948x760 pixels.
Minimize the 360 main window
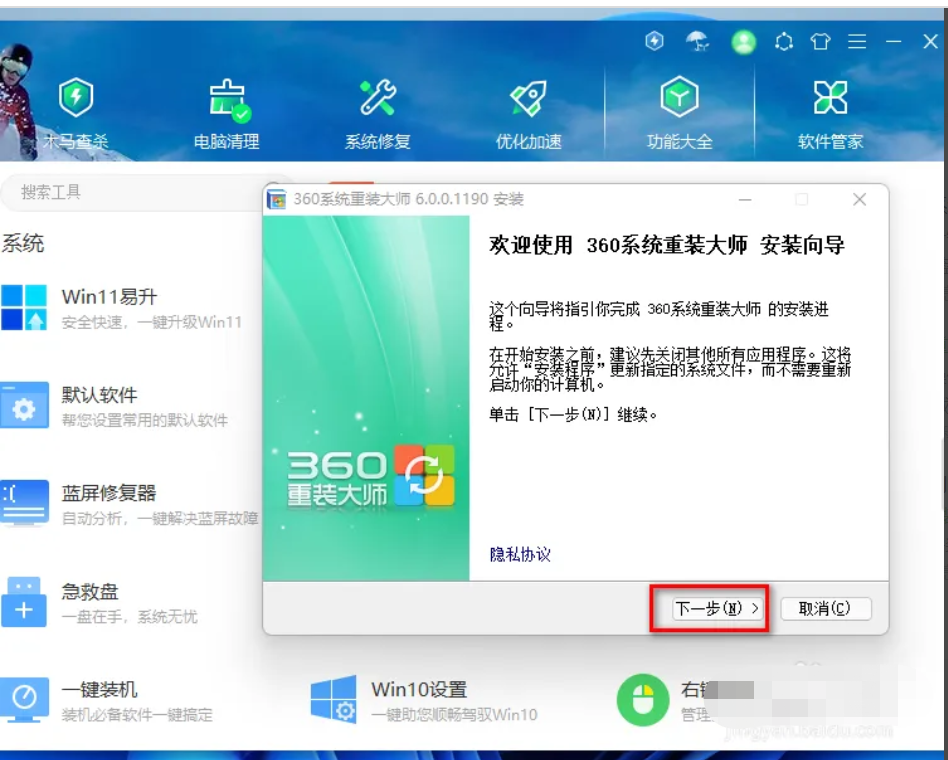[894, 41]
